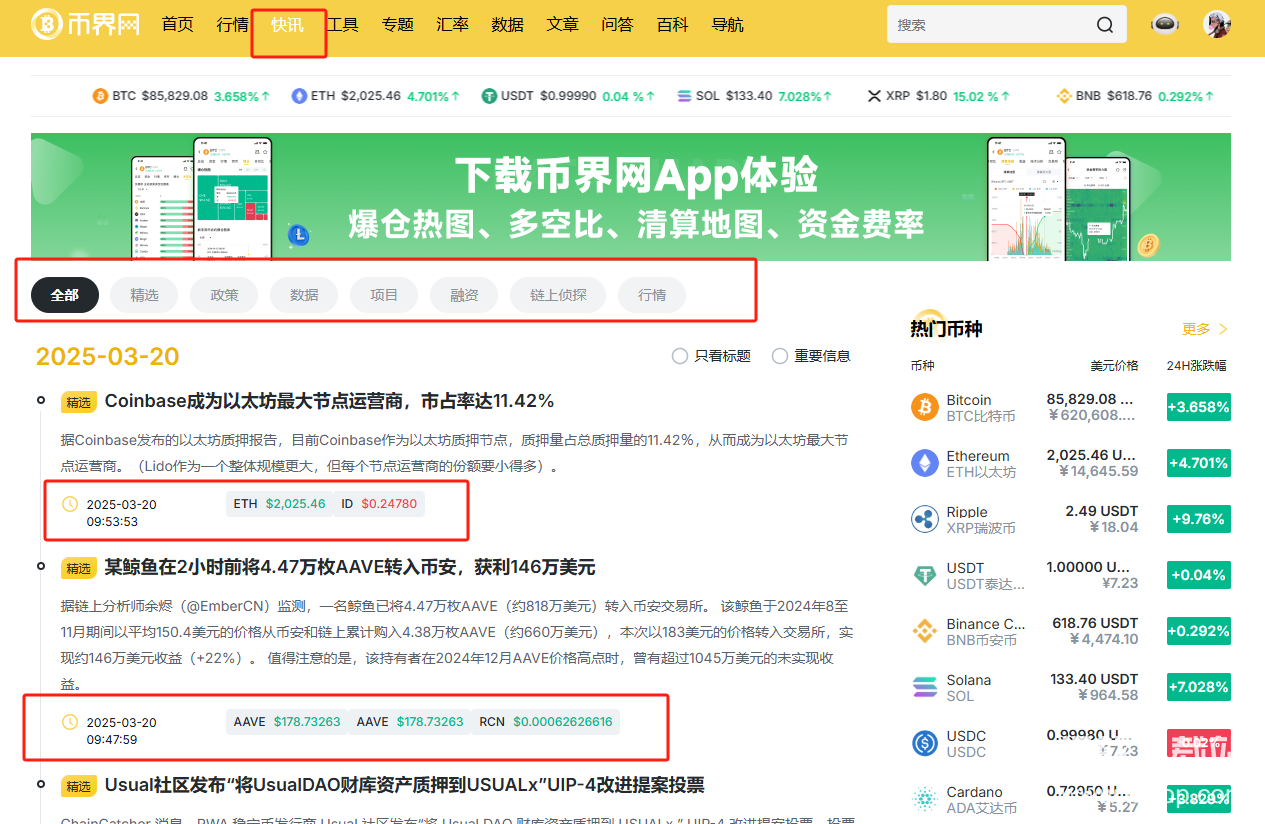Enable the 只看标题 radio option
The height and width of the screenshot is (824, 1265).
tap(680, 356)
